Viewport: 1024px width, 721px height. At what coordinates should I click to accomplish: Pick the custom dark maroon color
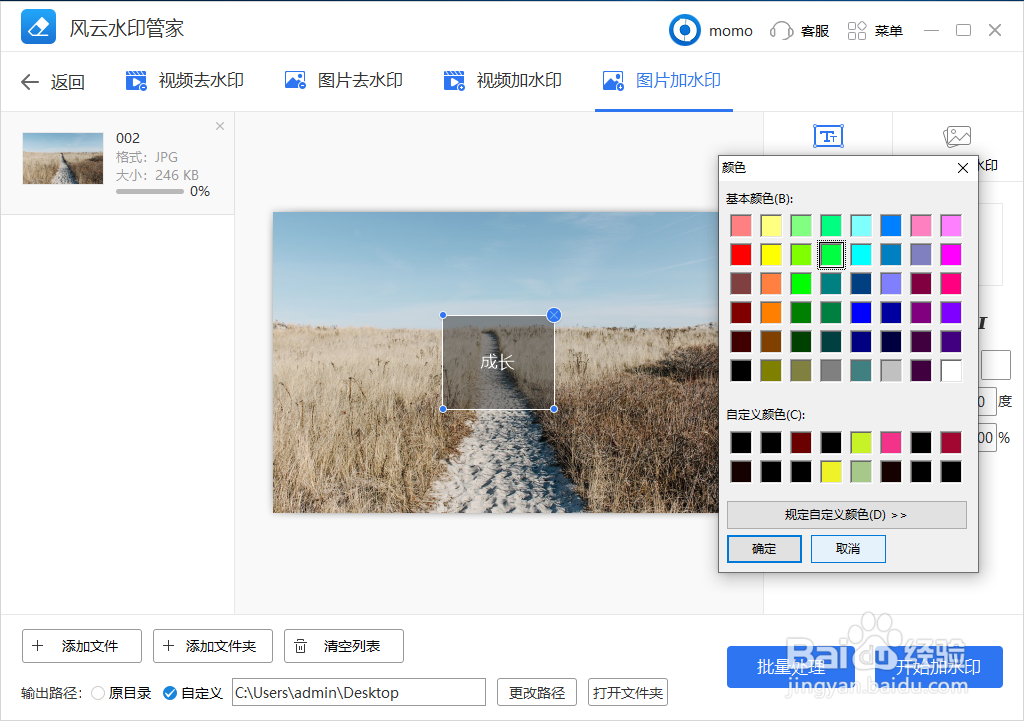tap(801, 442)
